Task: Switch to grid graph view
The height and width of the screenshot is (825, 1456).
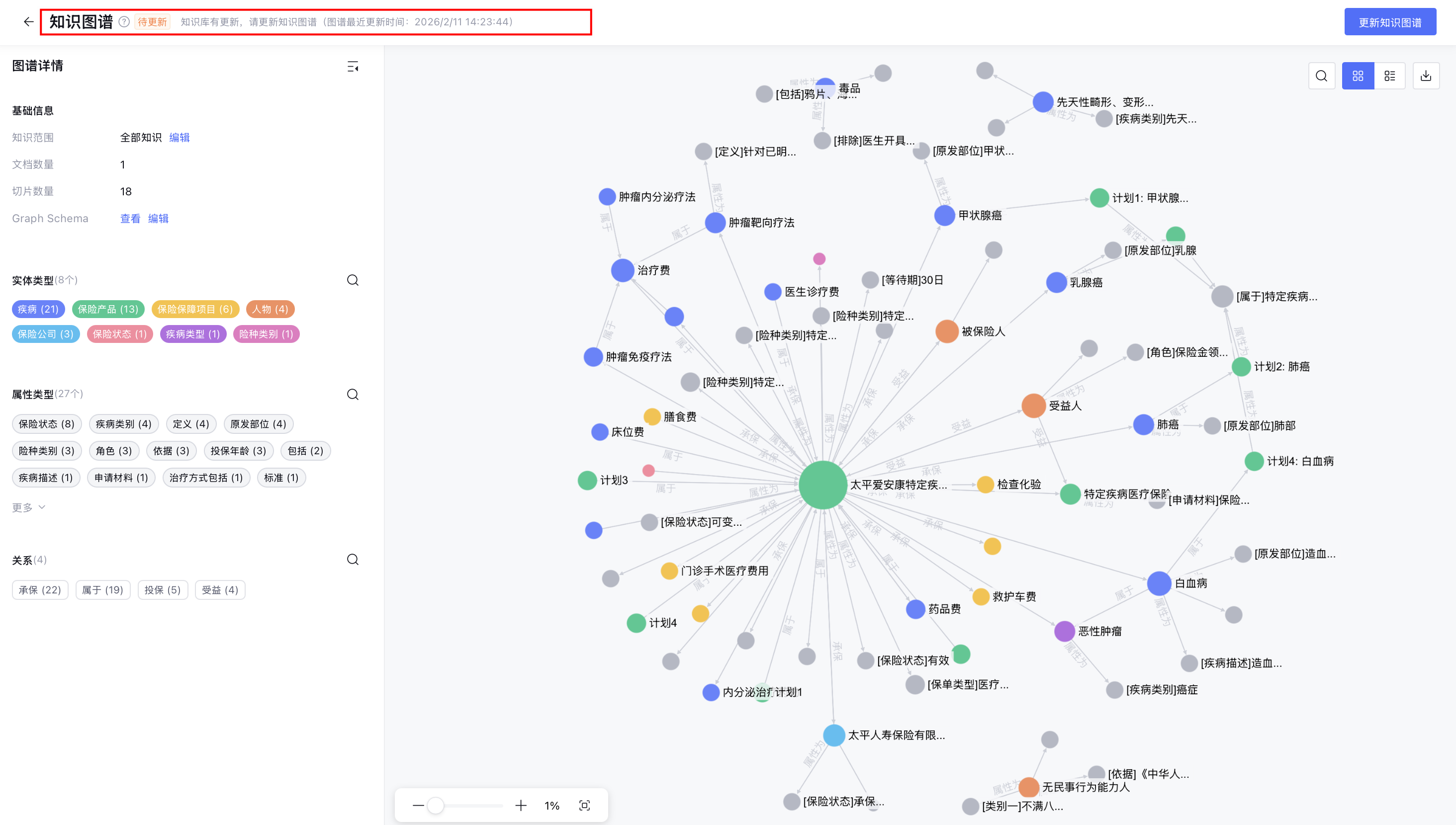Action: pos(1358,76)
